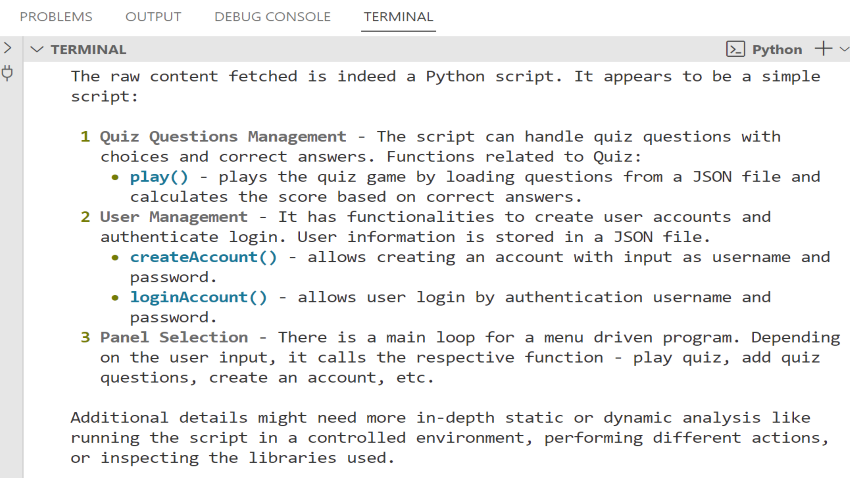850x478 pixels.
Task: Click the loginAccount() function name
Action: pos(198,297)
